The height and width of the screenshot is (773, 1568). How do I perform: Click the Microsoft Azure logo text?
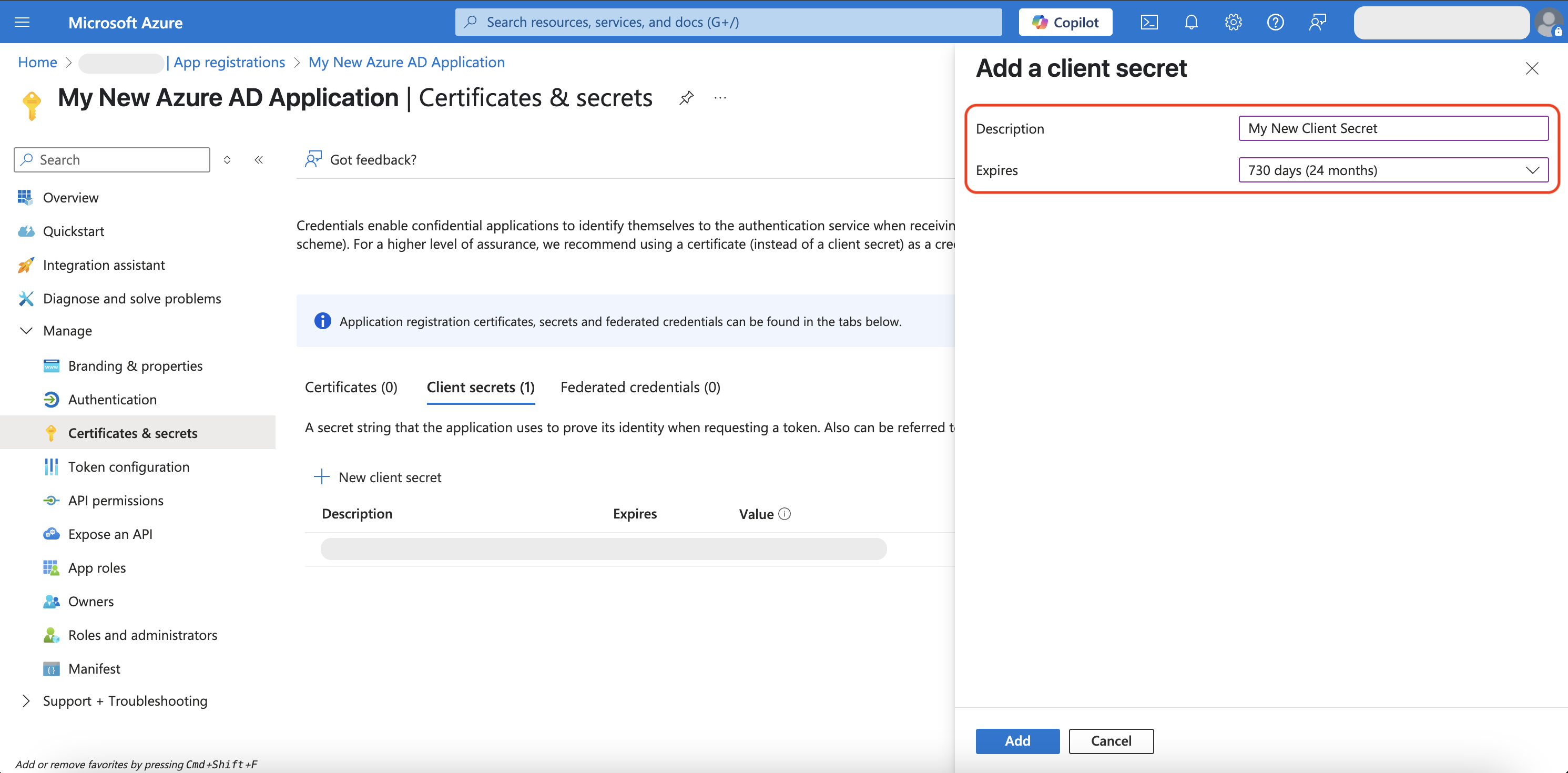coord(125,23)
